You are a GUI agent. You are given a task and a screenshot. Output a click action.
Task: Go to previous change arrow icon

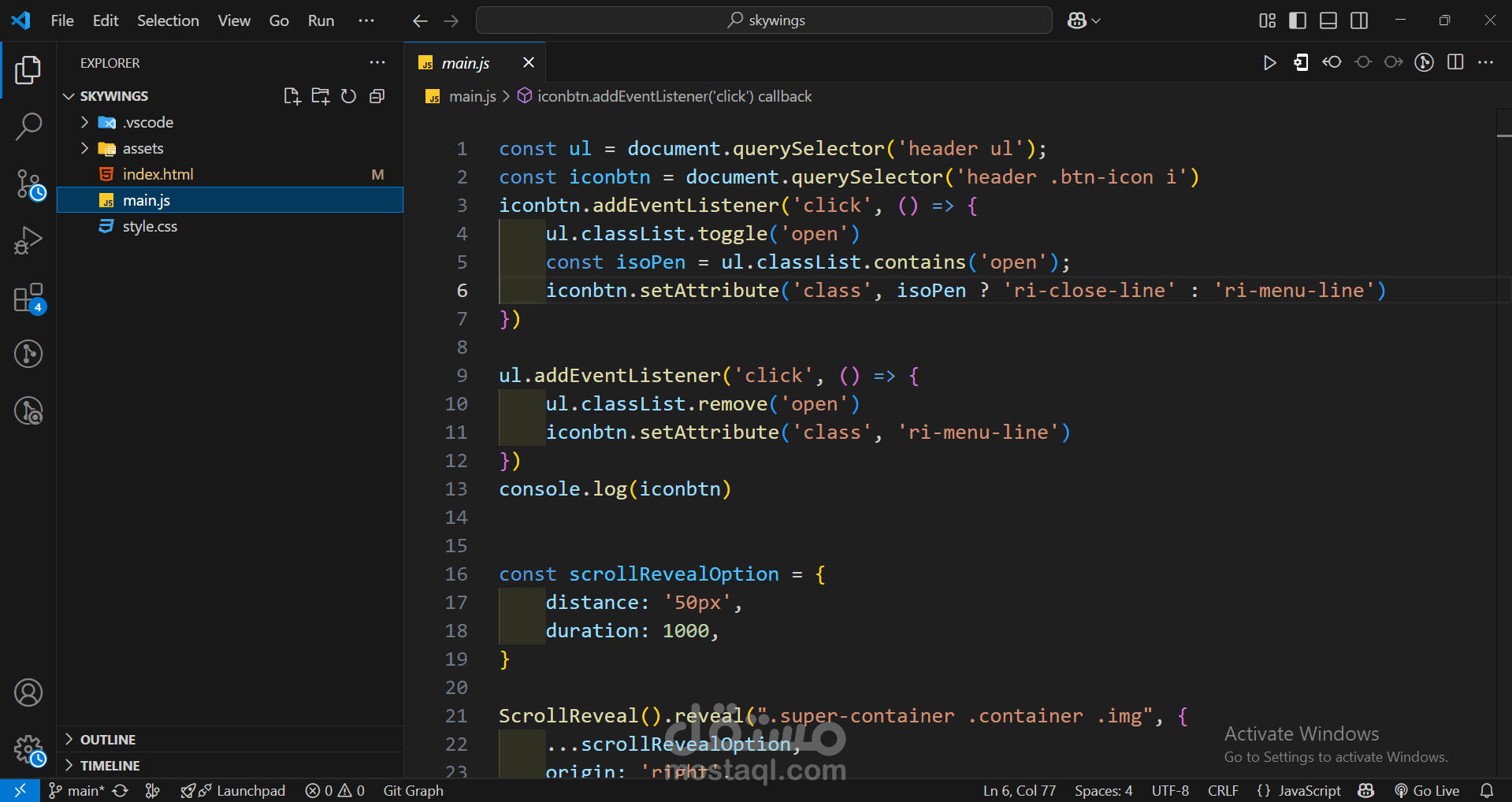click(x=1332, y=62)
